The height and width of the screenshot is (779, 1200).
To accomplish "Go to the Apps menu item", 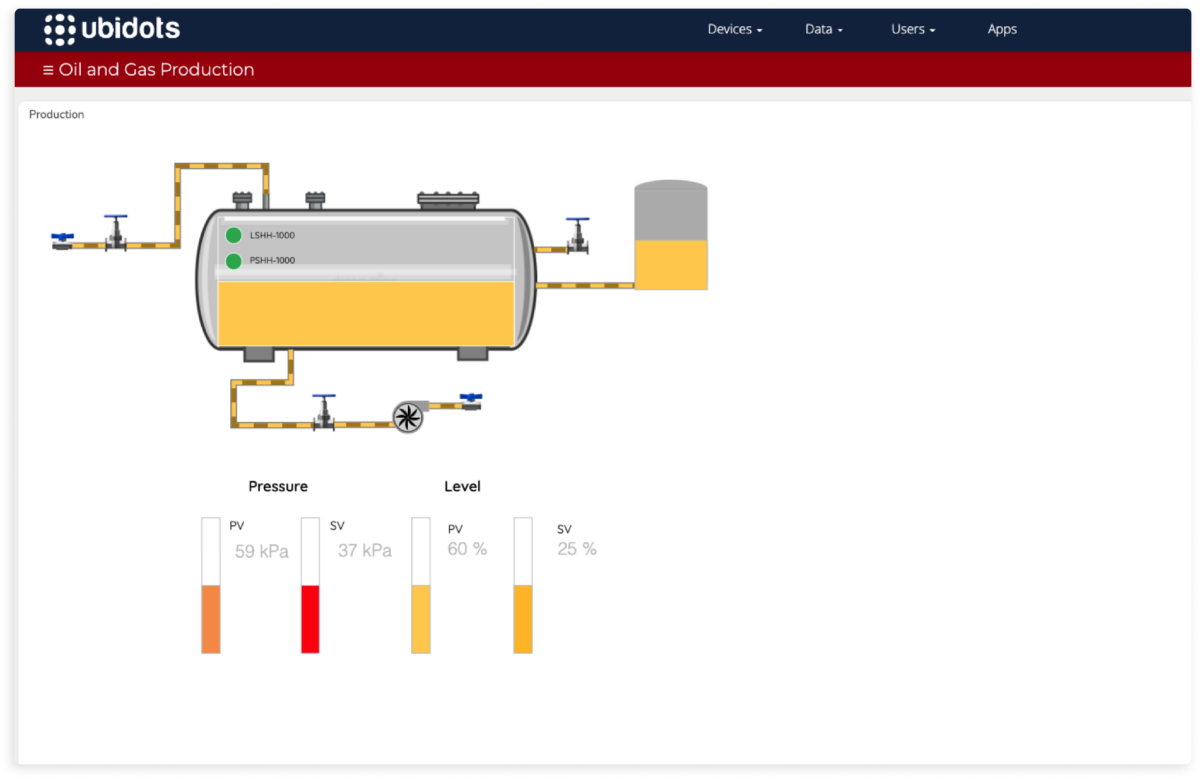I will tap(1002, 29).
